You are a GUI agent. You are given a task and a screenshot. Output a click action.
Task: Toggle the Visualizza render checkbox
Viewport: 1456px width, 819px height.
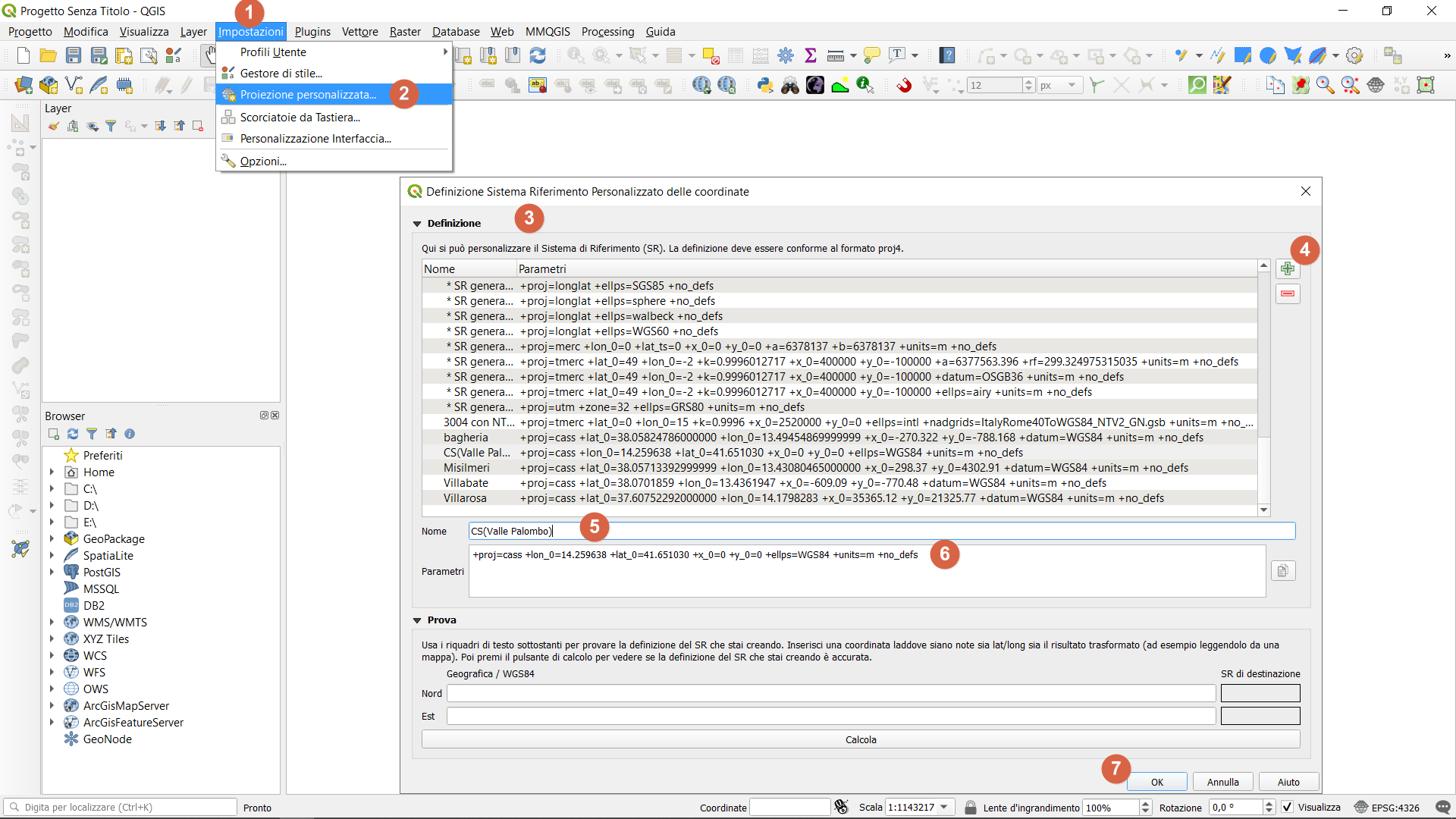click(x=1288, y=807)
